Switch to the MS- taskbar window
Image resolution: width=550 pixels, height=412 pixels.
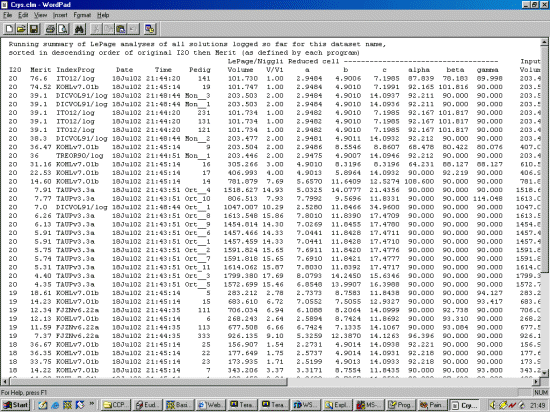[x=369, y=405]
